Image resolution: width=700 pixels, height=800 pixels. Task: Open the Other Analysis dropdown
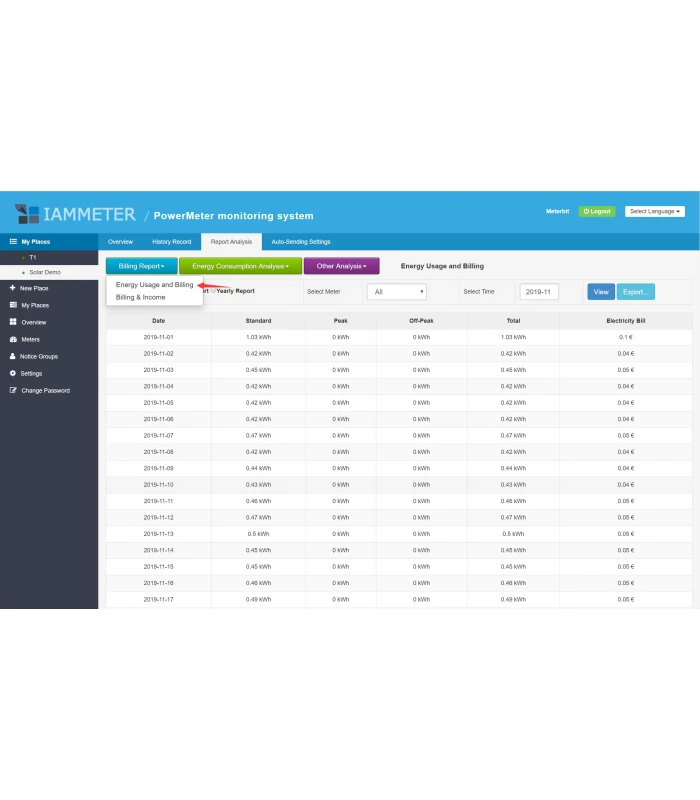tap(341, 266)
